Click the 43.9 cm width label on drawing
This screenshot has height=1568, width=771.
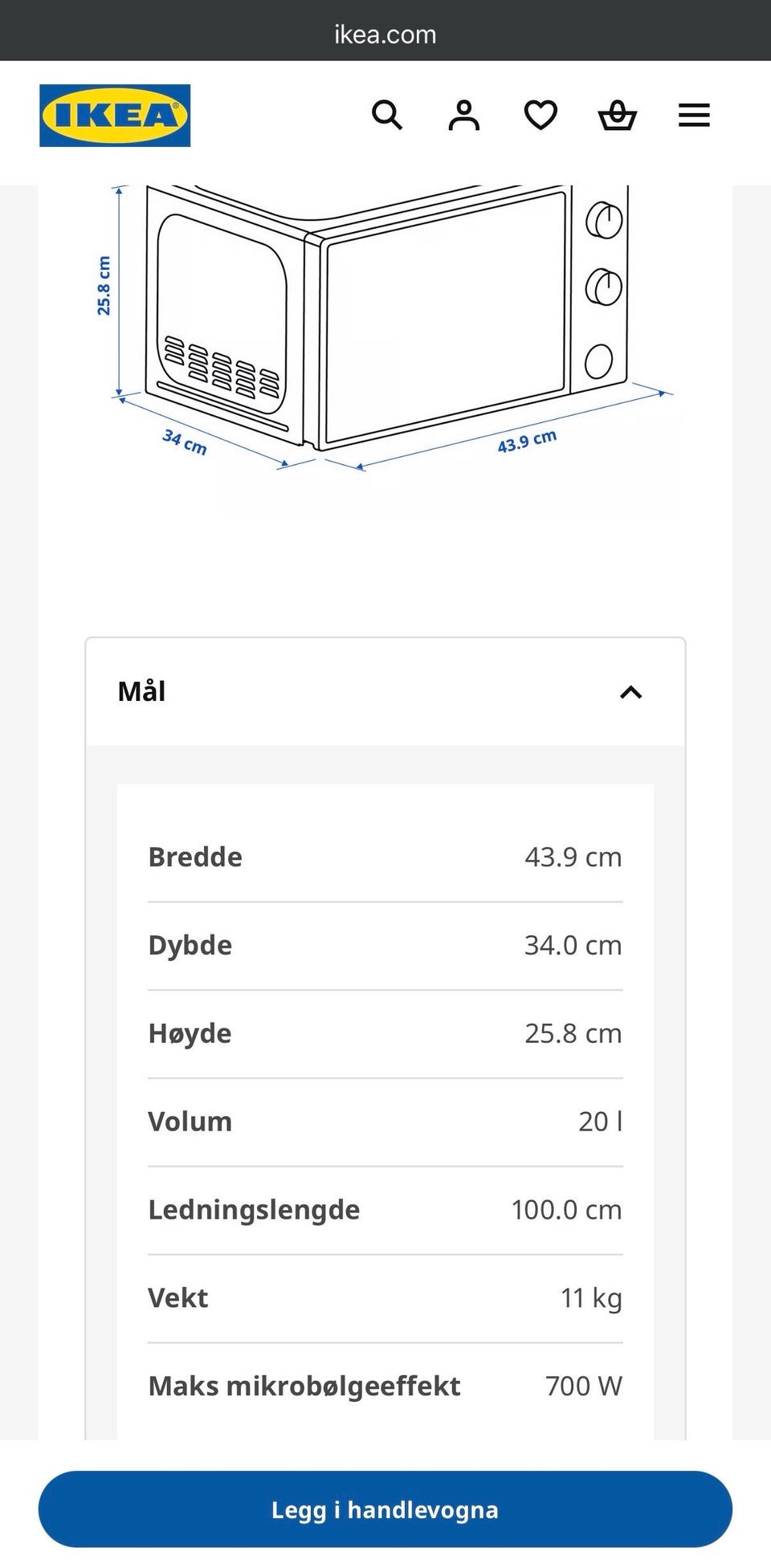pos(527,442)
